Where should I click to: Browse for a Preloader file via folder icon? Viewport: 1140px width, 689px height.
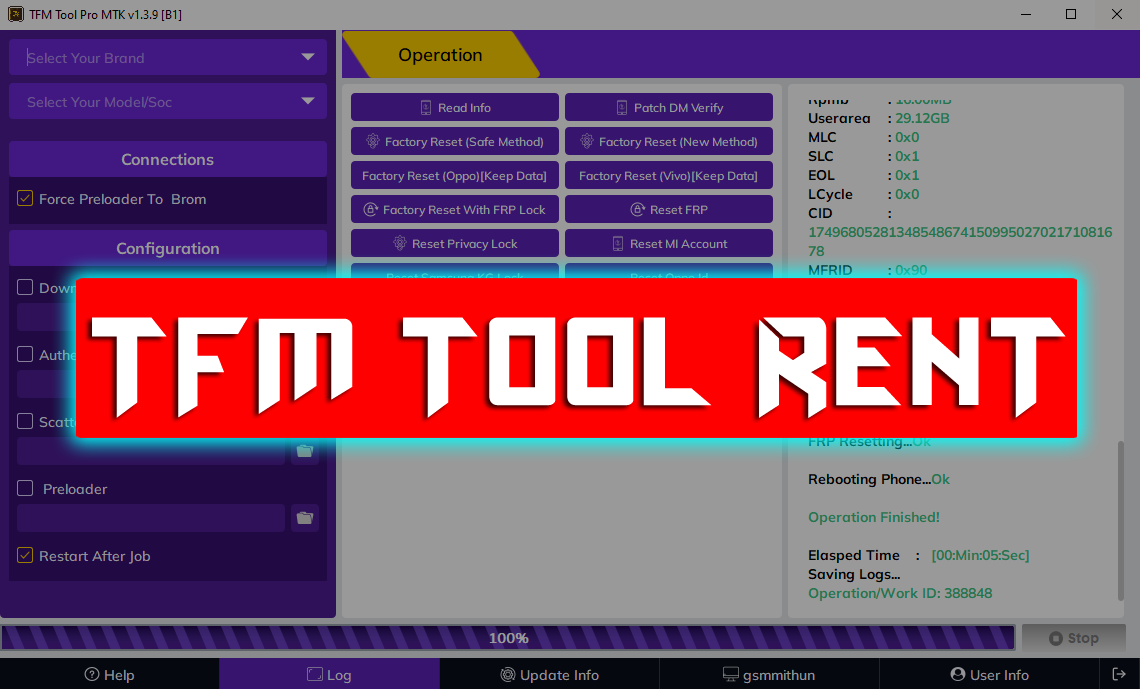click(305, 518)
